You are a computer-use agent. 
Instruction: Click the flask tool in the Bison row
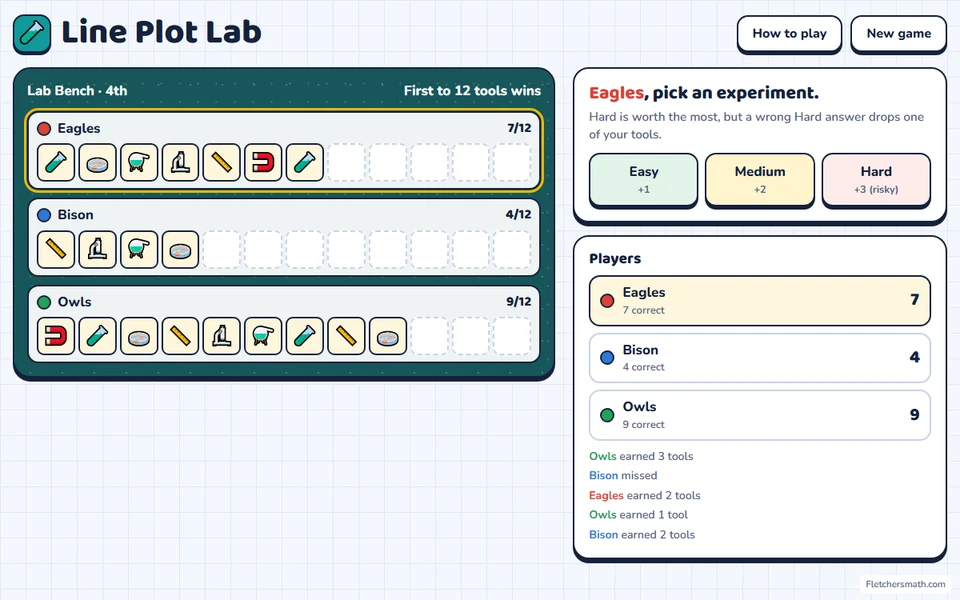[x=139, y=249]
